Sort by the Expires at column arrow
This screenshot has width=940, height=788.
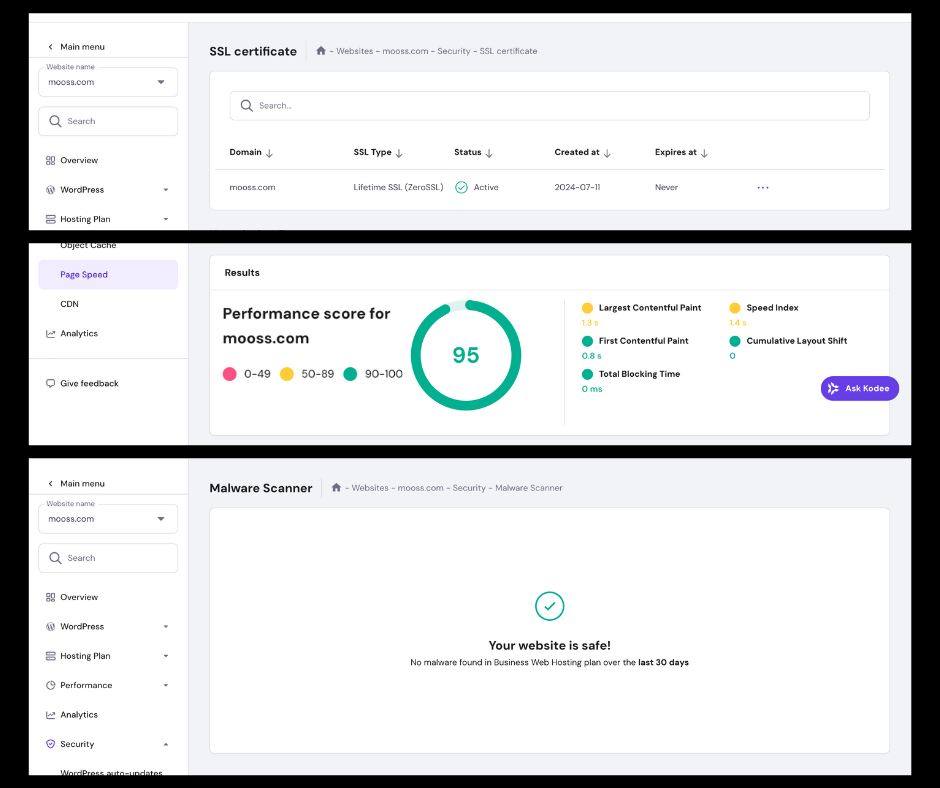click(704, 153)
